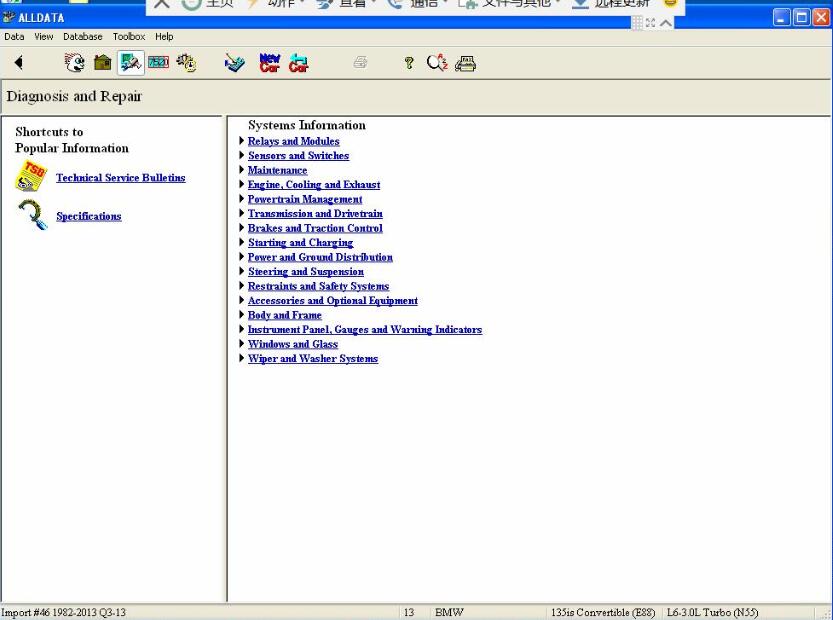Expand the Powertrain Management triangle

[x=242, y=199]
